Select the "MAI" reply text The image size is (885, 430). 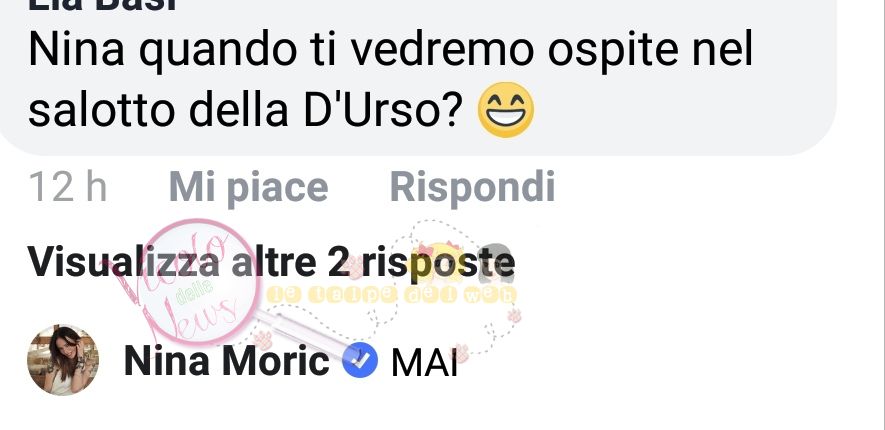tap(424, 363)
